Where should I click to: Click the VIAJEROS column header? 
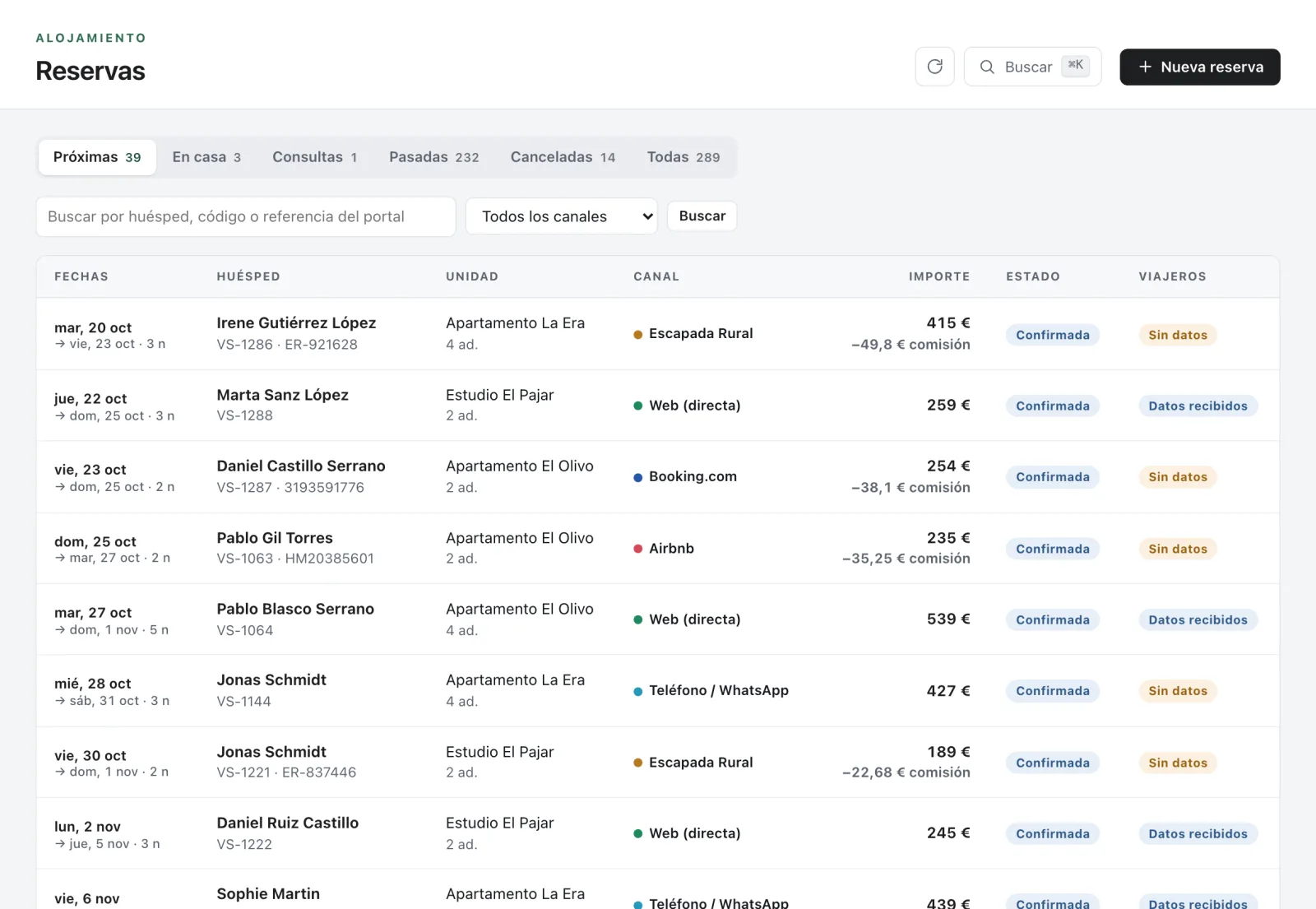1172,276
